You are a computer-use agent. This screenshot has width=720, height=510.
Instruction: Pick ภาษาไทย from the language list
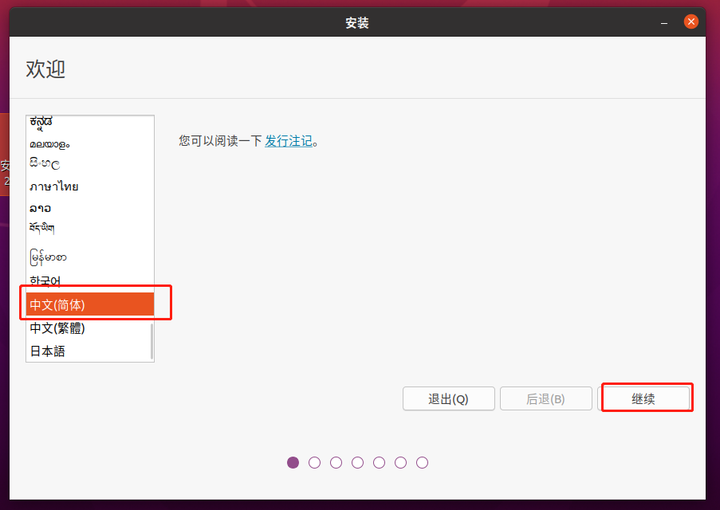tap(90, 186)
